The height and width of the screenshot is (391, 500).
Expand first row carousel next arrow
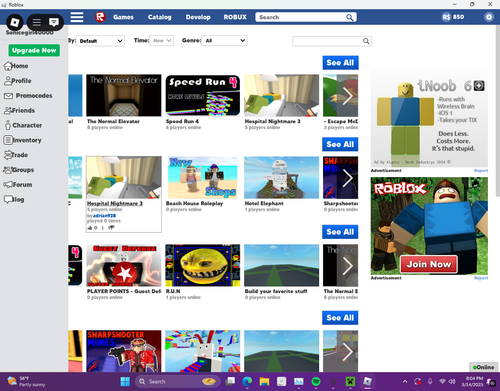[x=347, y=96]
